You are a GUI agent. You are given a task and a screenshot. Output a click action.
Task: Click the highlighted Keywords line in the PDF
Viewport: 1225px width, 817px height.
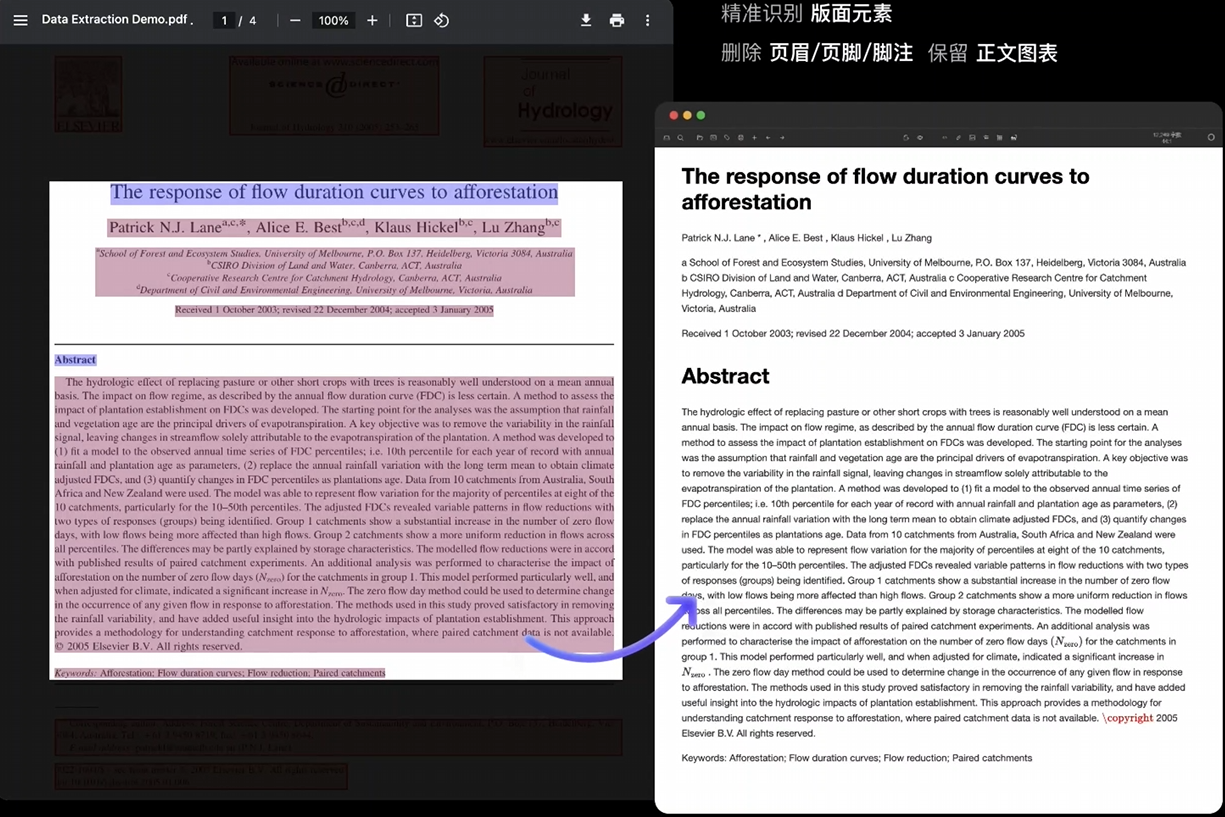click(219, 673)
